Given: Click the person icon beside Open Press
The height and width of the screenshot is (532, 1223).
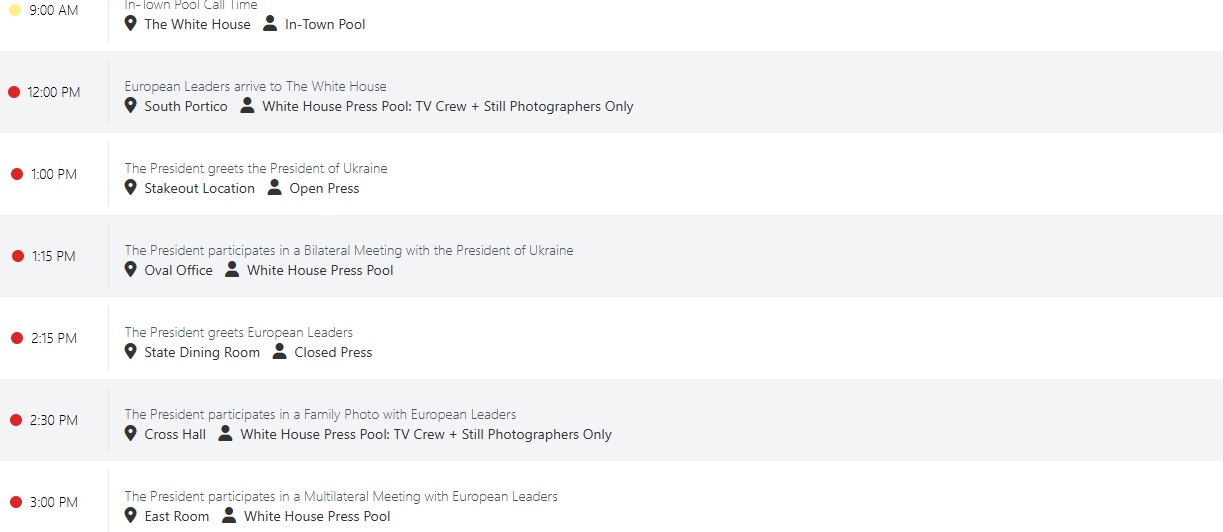Looking at the screenshot, I should coord(275,187).
